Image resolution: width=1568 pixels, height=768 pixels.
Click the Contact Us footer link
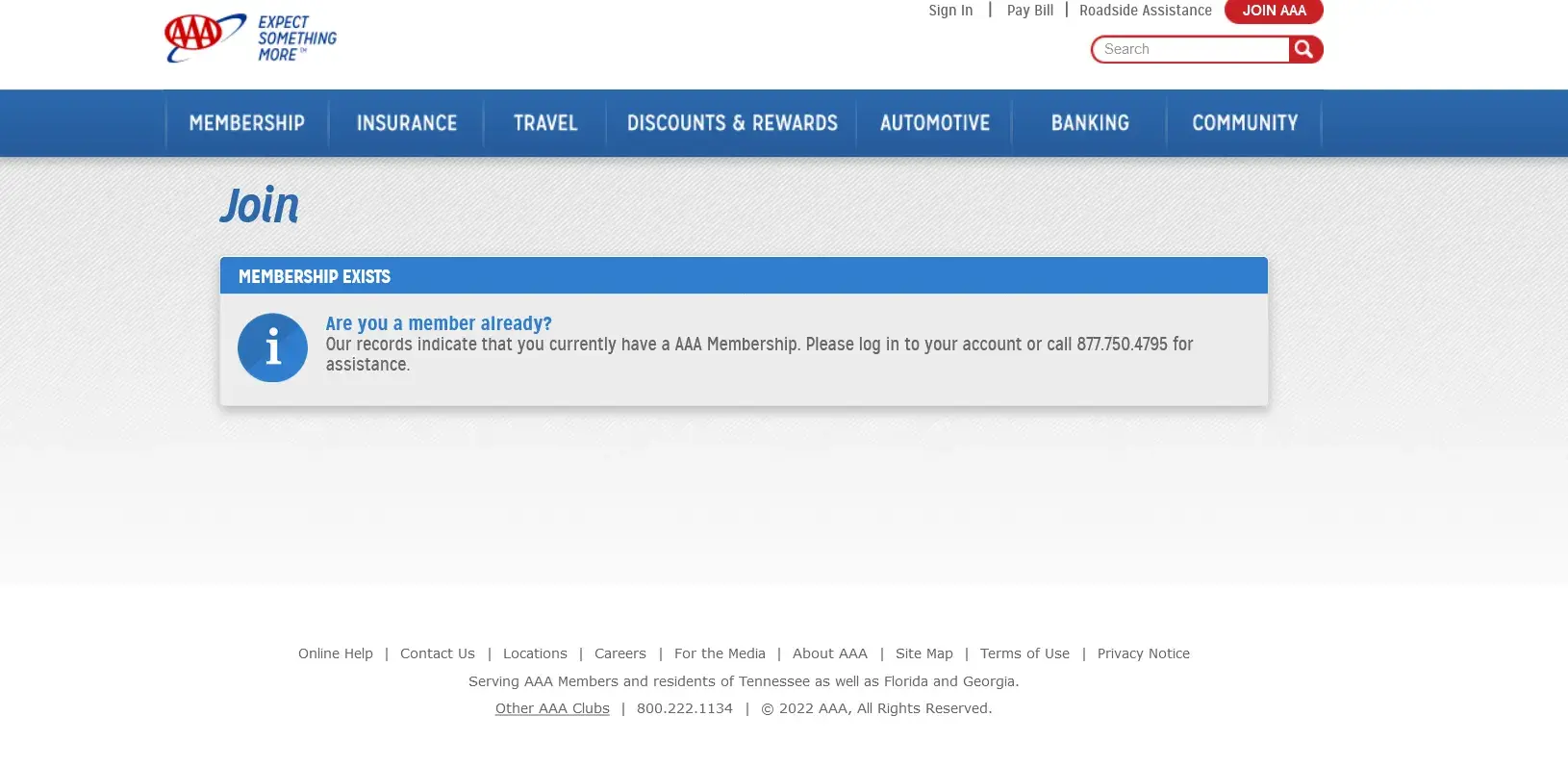point(438,653)
